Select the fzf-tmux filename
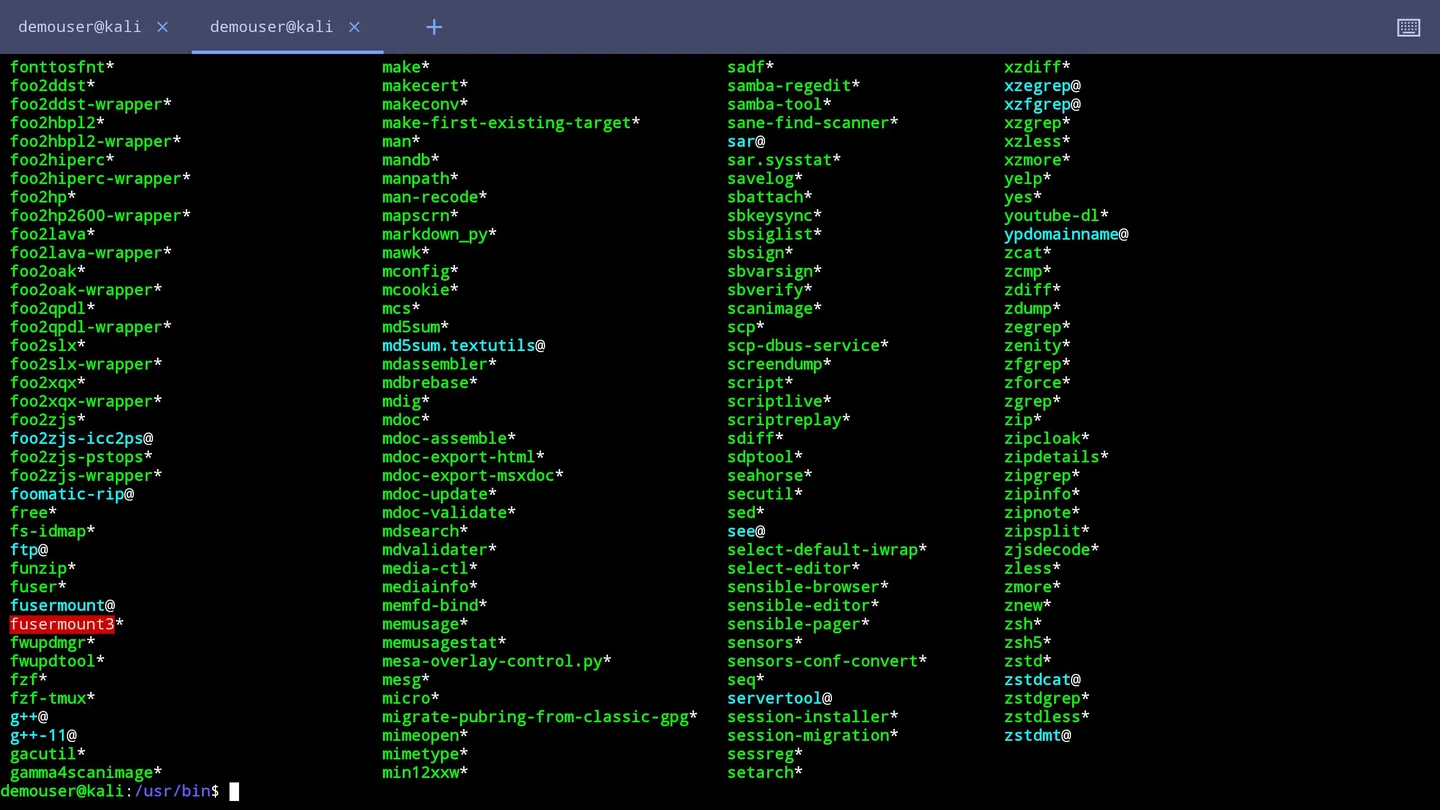 click(x=48, y=698)
